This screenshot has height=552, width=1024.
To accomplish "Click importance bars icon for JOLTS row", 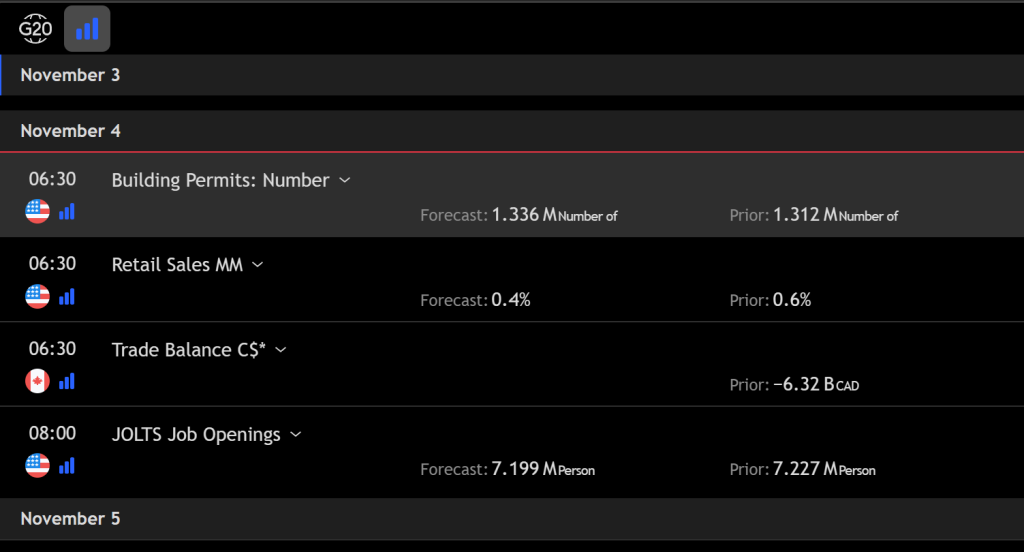I will click(67, 466).
